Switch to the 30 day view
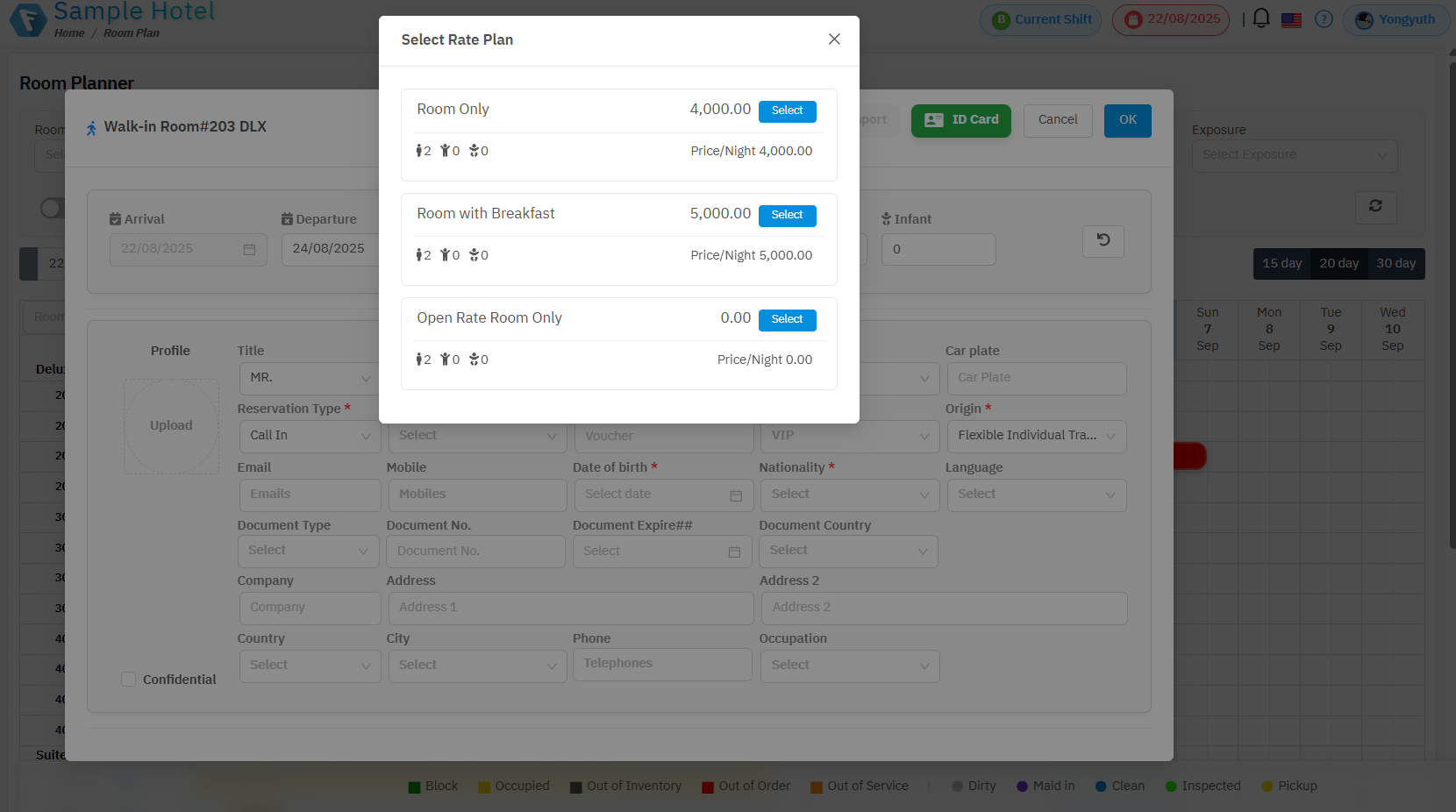1456x812 pixels. tap(1395, 264)
